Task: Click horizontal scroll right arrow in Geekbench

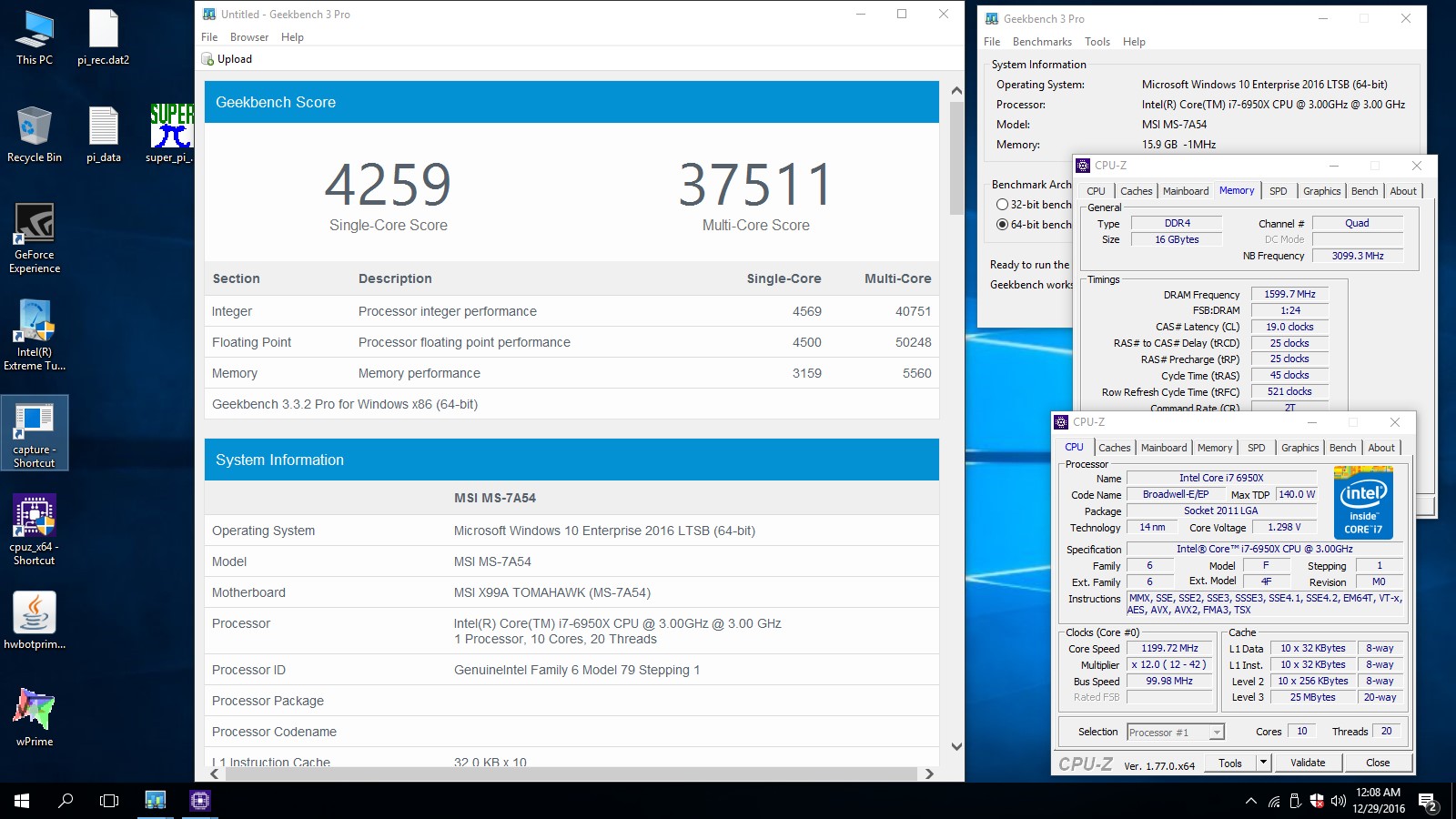Action: pos(929,773)
